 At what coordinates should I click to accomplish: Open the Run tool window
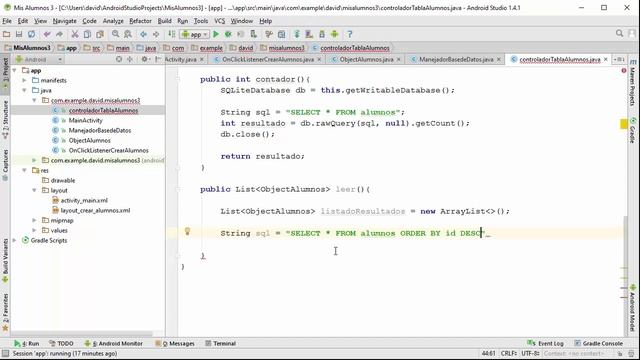pyautogui.click(x=27, y=344)
